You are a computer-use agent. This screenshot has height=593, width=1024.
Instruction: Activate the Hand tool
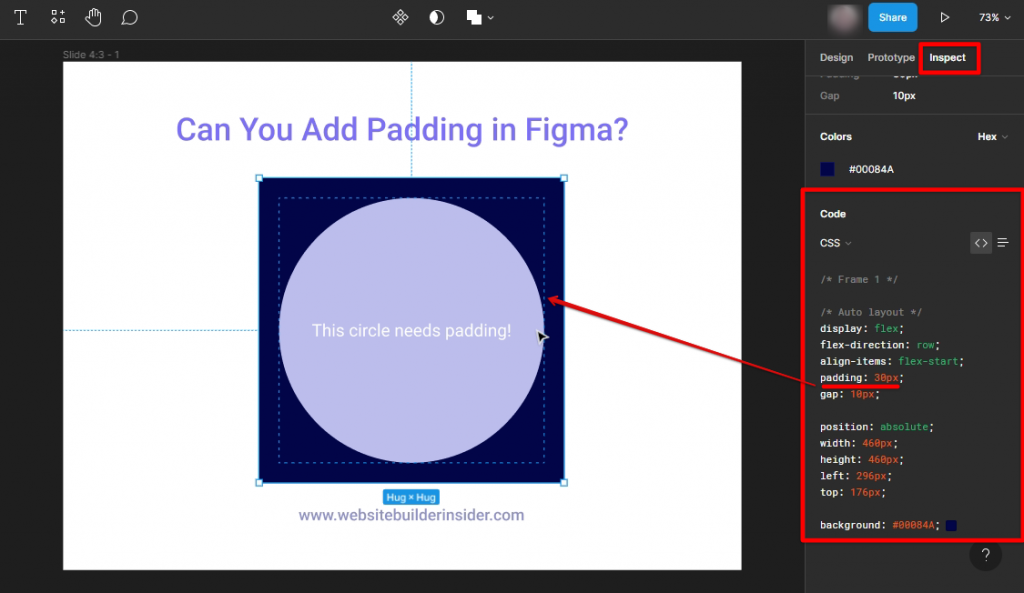93,17
